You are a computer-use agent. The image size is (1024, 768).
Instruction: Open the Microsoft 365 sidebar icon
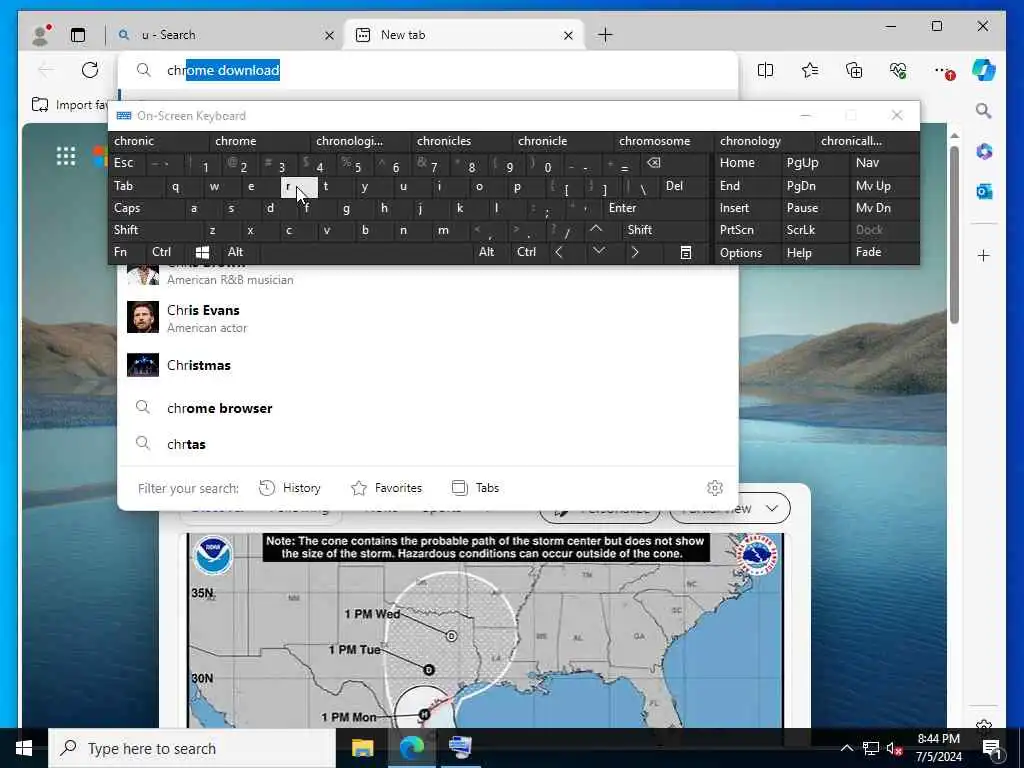coord(984,152)
